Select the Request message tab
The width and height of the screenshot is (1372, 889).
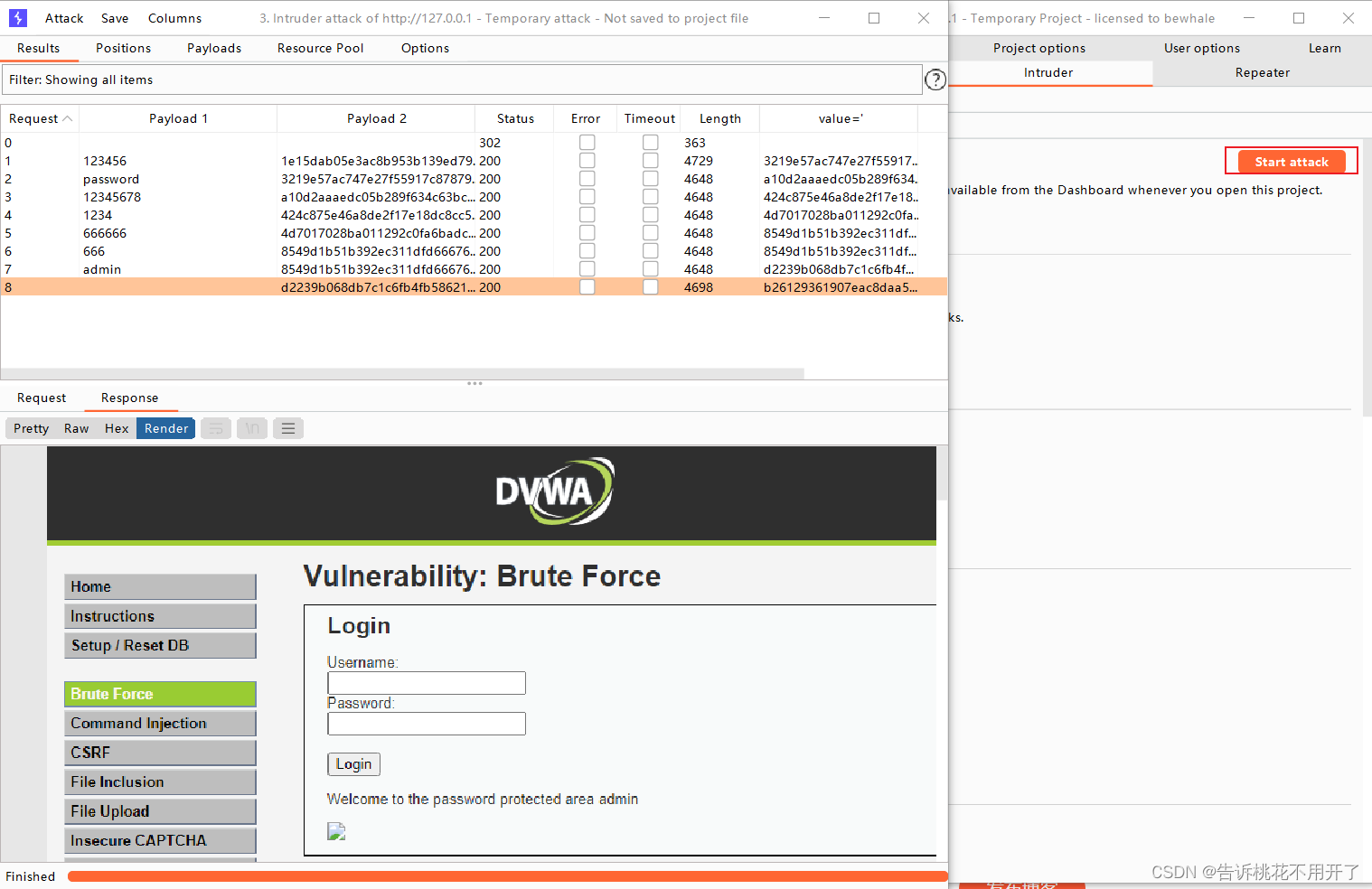coord(42,398)
